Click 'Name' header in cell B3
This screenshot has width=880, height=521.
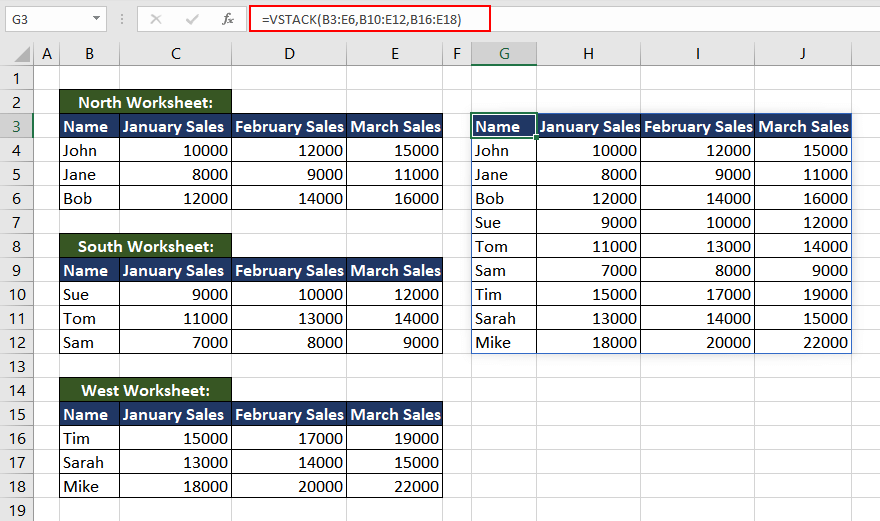[x=89, y=126]
